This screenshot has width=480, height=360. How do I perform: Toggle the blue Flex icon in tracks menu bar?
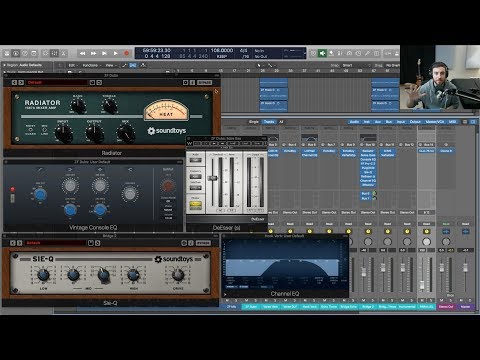pos(133,65)
